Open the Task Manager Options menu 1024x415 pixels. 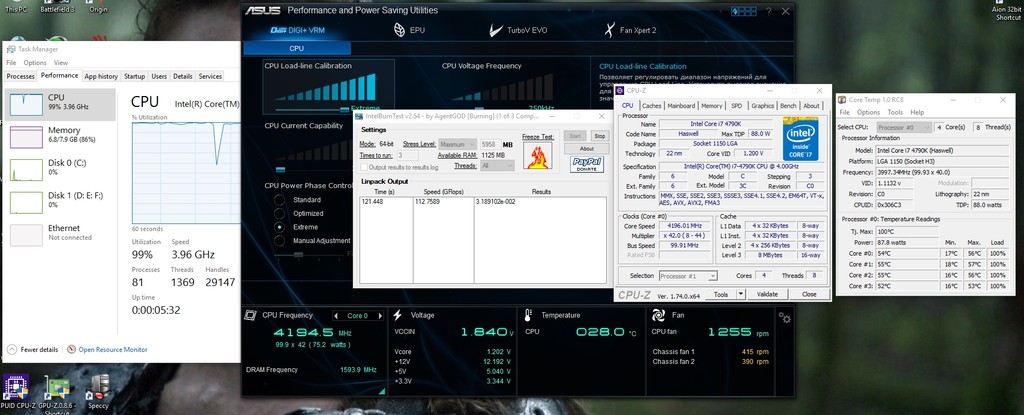(35, 63)
